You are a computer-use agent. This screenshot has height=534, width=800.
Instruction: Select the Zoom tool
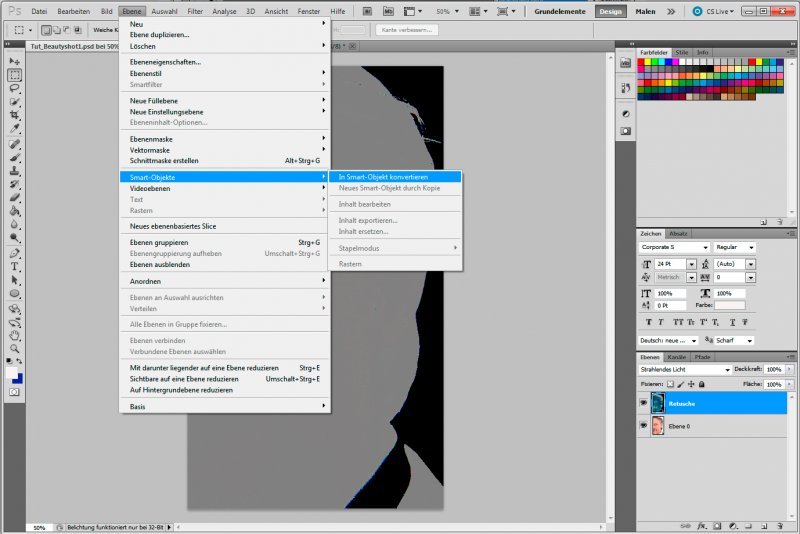[14, 349]
